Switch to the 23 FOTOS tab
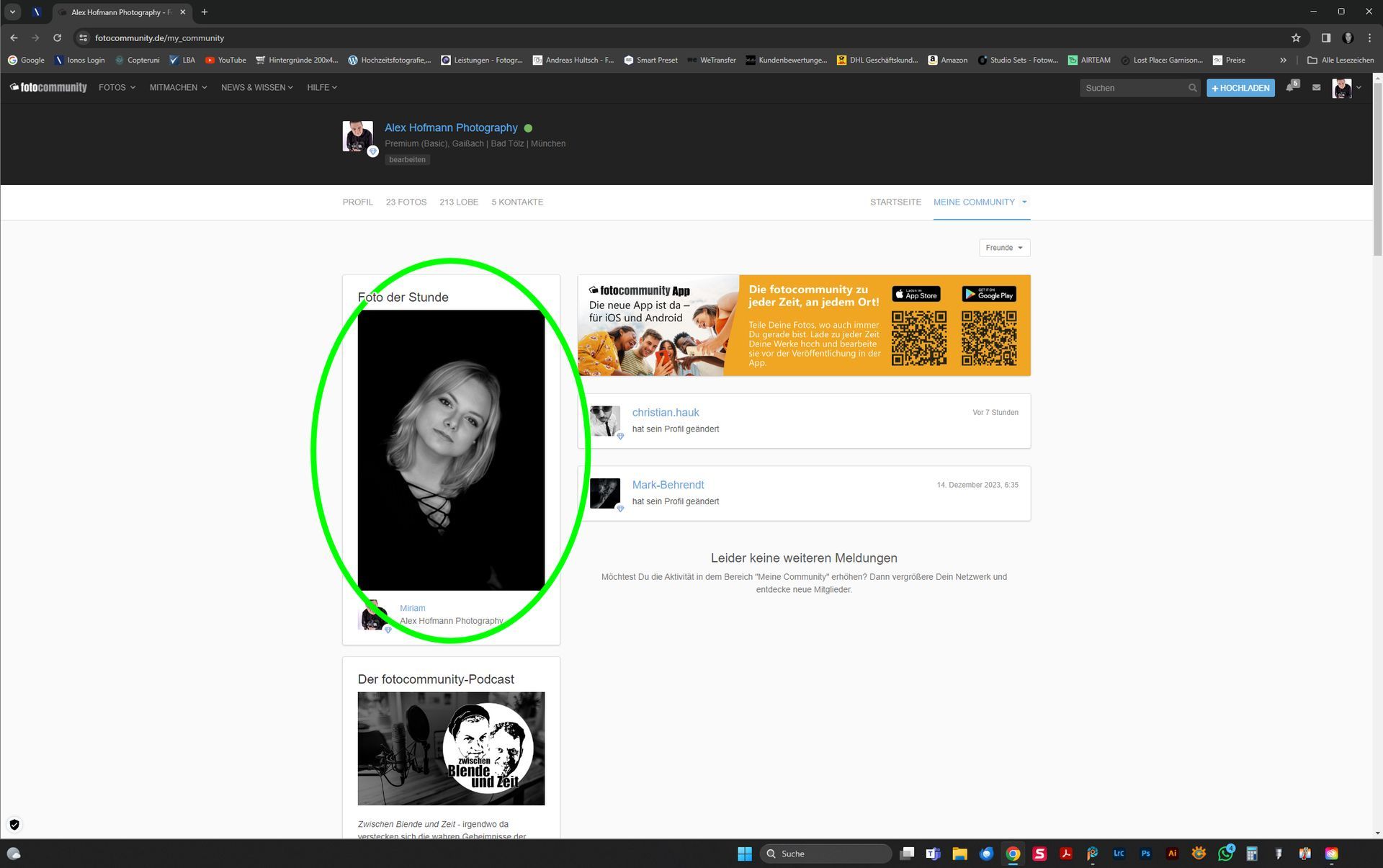The image size is (1383, 868). point(406,202)
